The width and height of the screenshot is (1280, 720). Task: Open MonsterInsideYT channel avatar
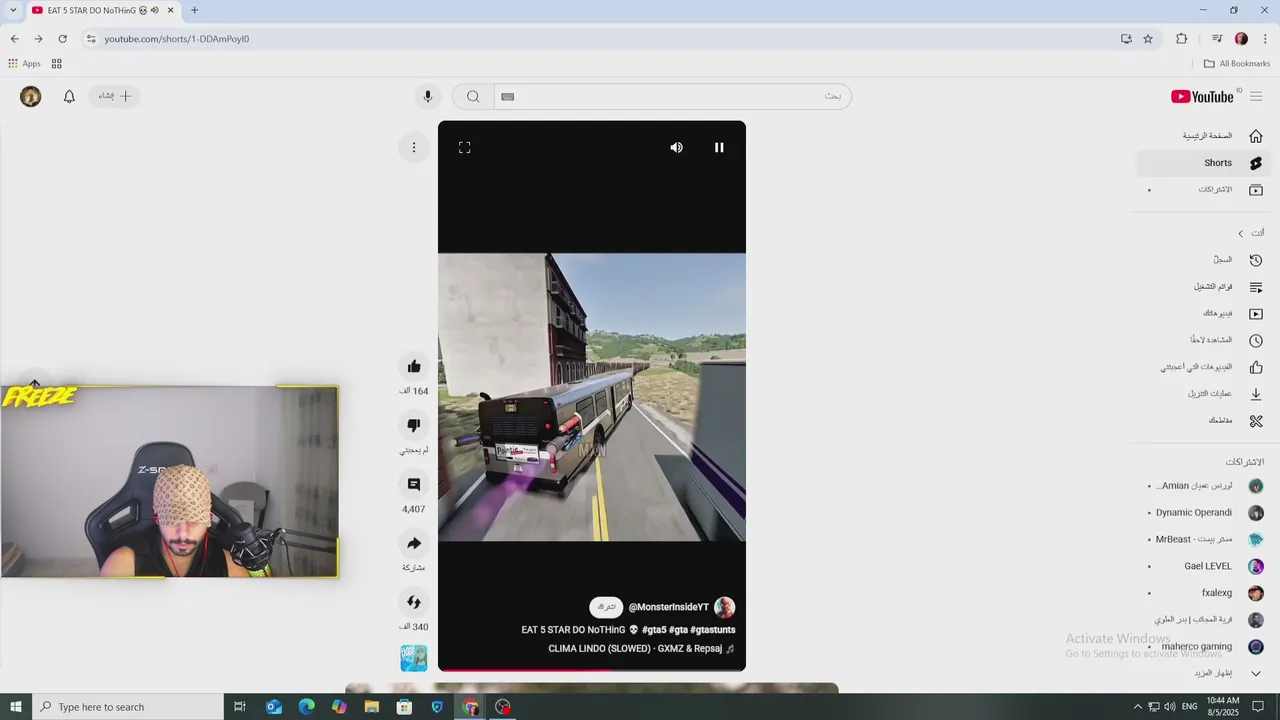point(725,607)
